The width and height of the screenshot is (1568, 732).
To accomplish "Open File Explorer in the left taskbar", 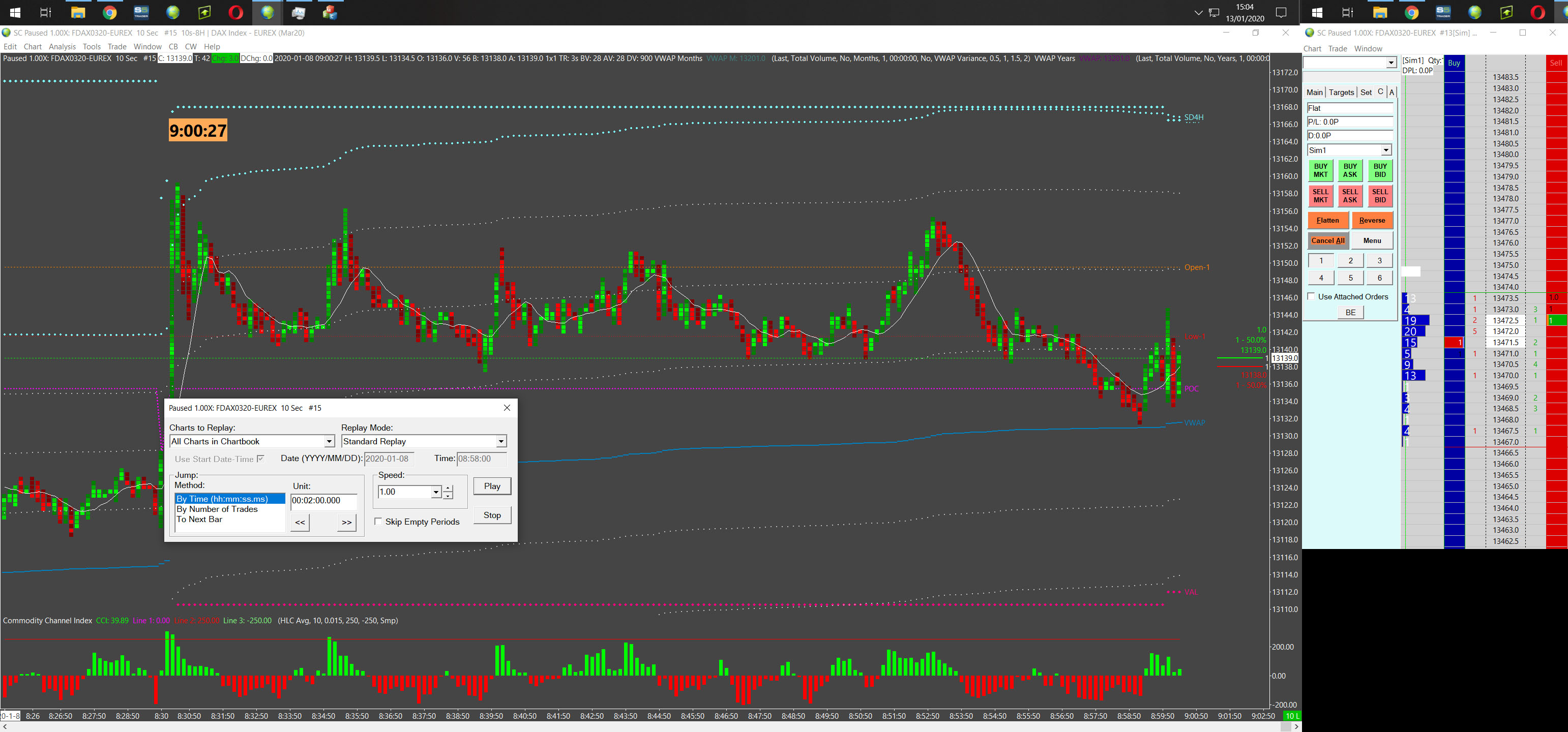I will 78,12.
